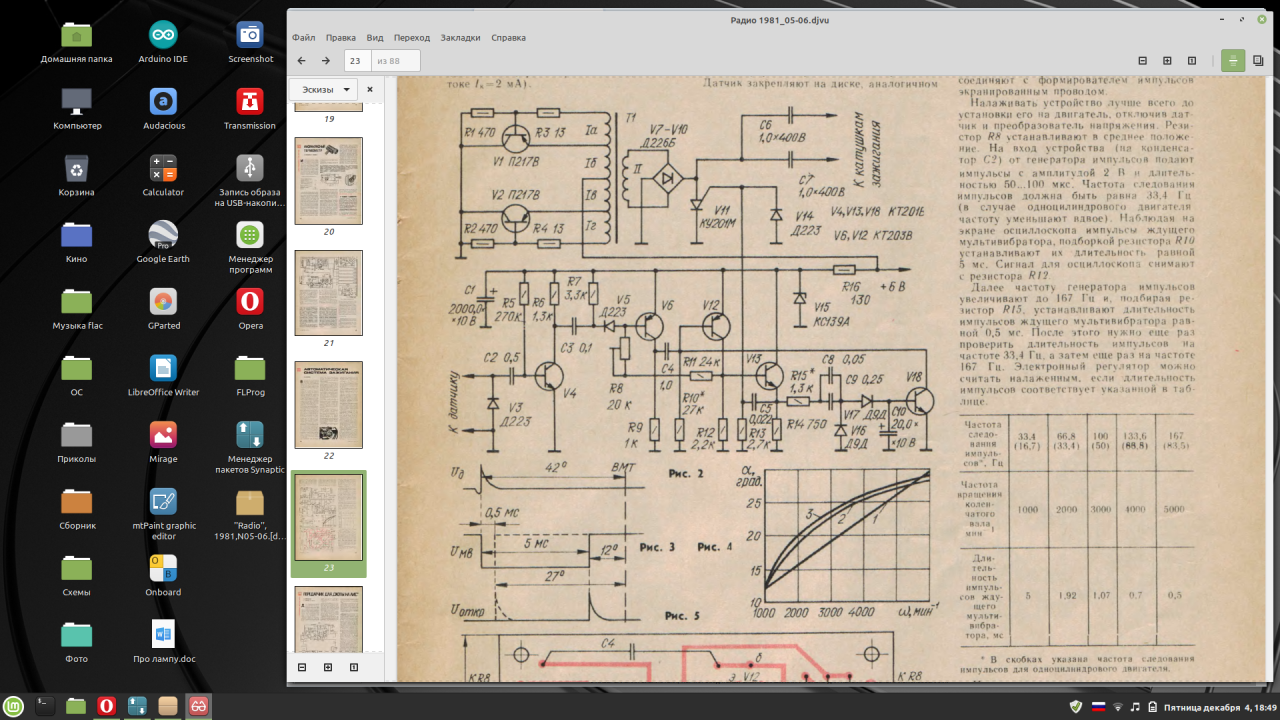Enlarge thumbnails with the sidebar plus icon
Viewport: 1280px width, 720px height.
pos(328,667)
